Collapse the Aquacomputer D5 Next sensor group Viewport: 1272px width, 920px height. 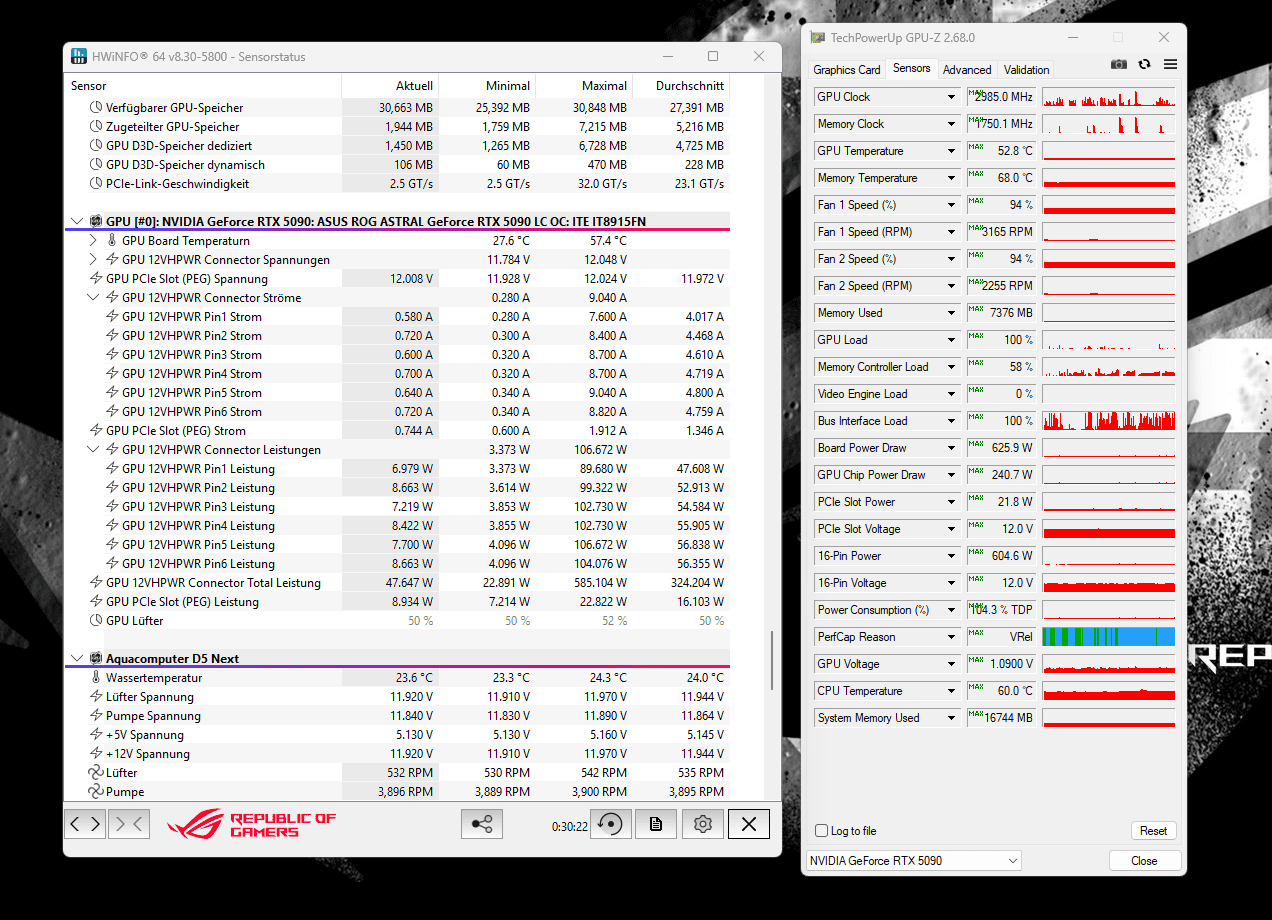pyautogui.click(x=77, y=658)
